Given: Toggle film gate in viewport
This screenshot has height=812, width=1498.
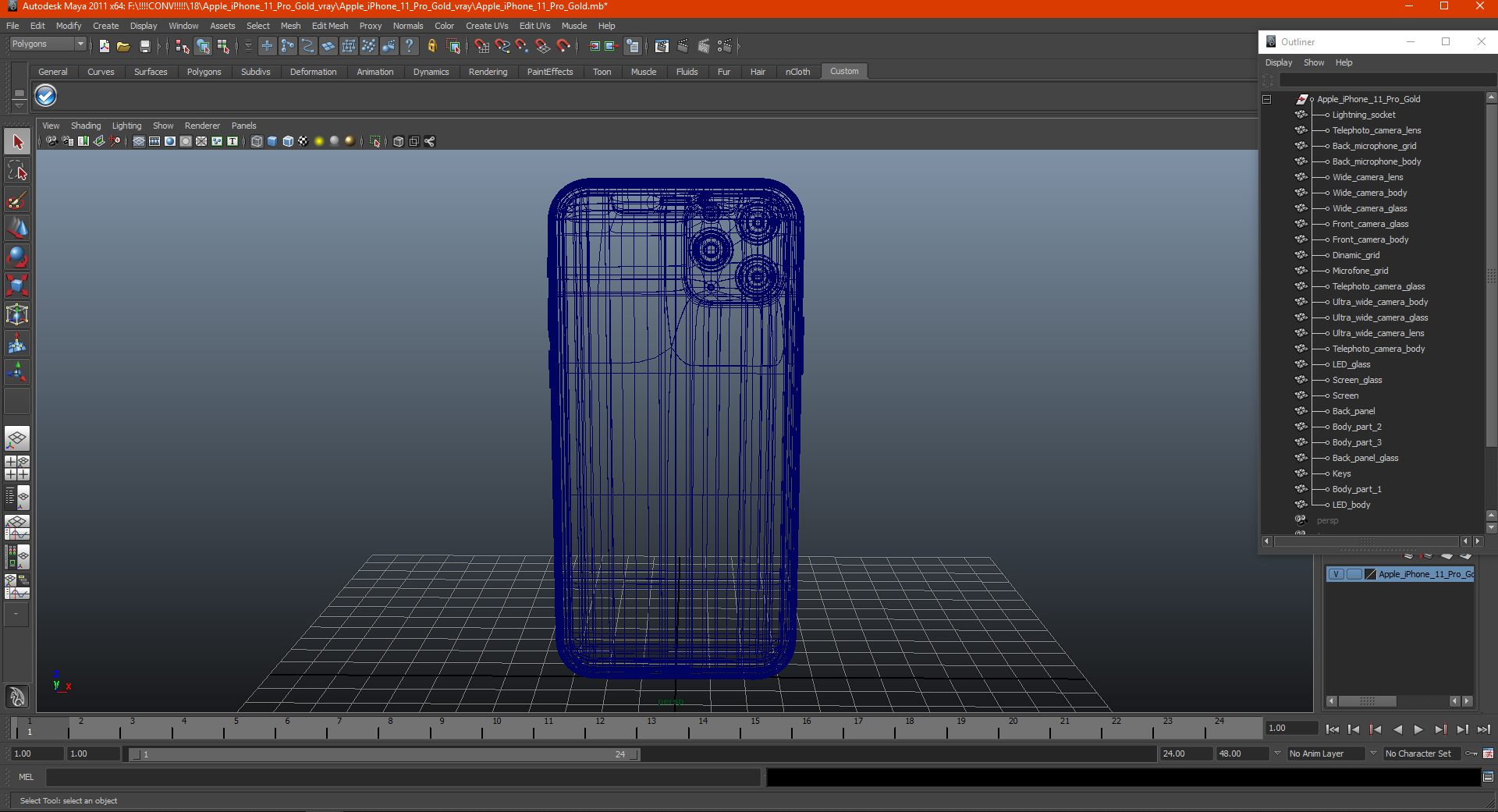Looking at the screenshot, I should pos(154,141).
